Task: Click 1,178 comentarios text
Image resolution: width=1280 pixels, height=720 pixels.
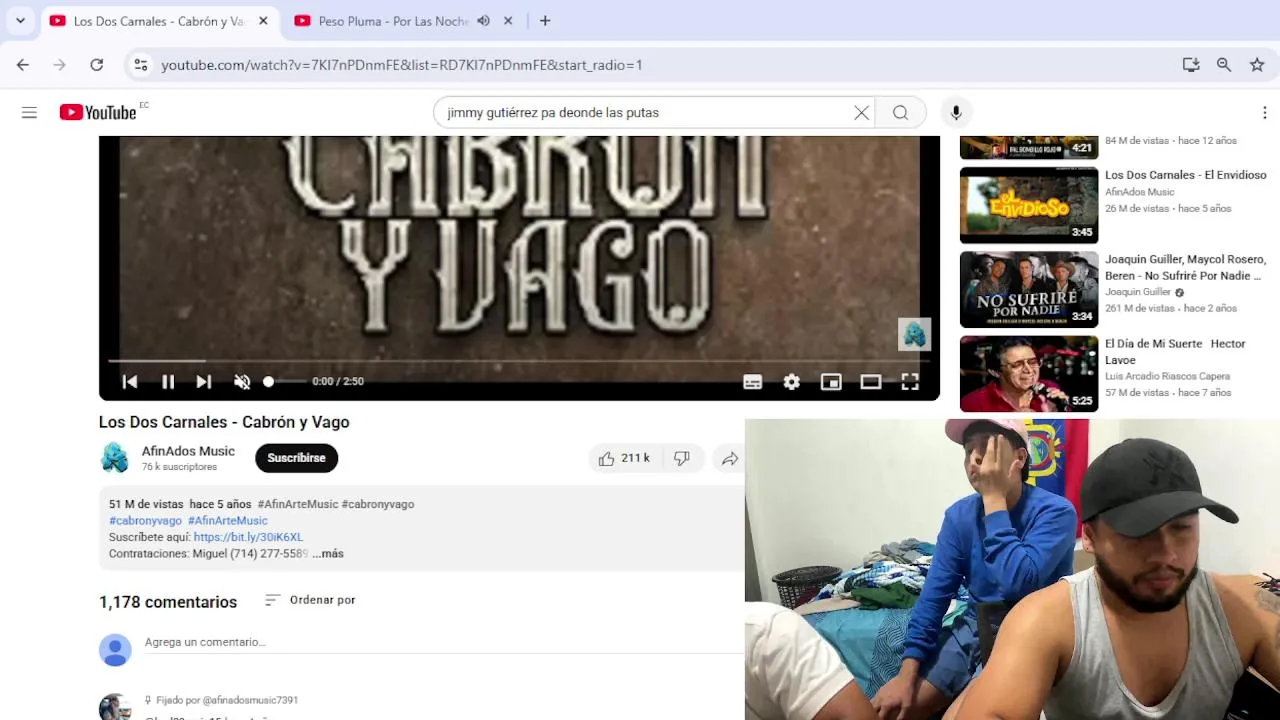Action: [168, 602]
